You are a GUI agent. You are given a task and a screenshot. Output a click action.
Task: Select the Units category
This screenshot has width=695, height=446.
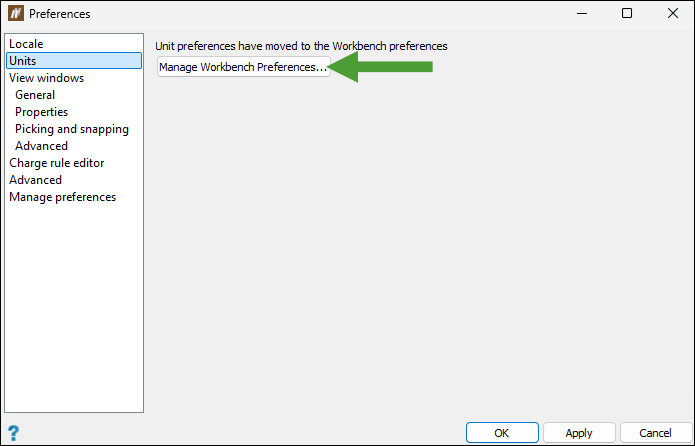pyautogui.click(x=74, y=61)
